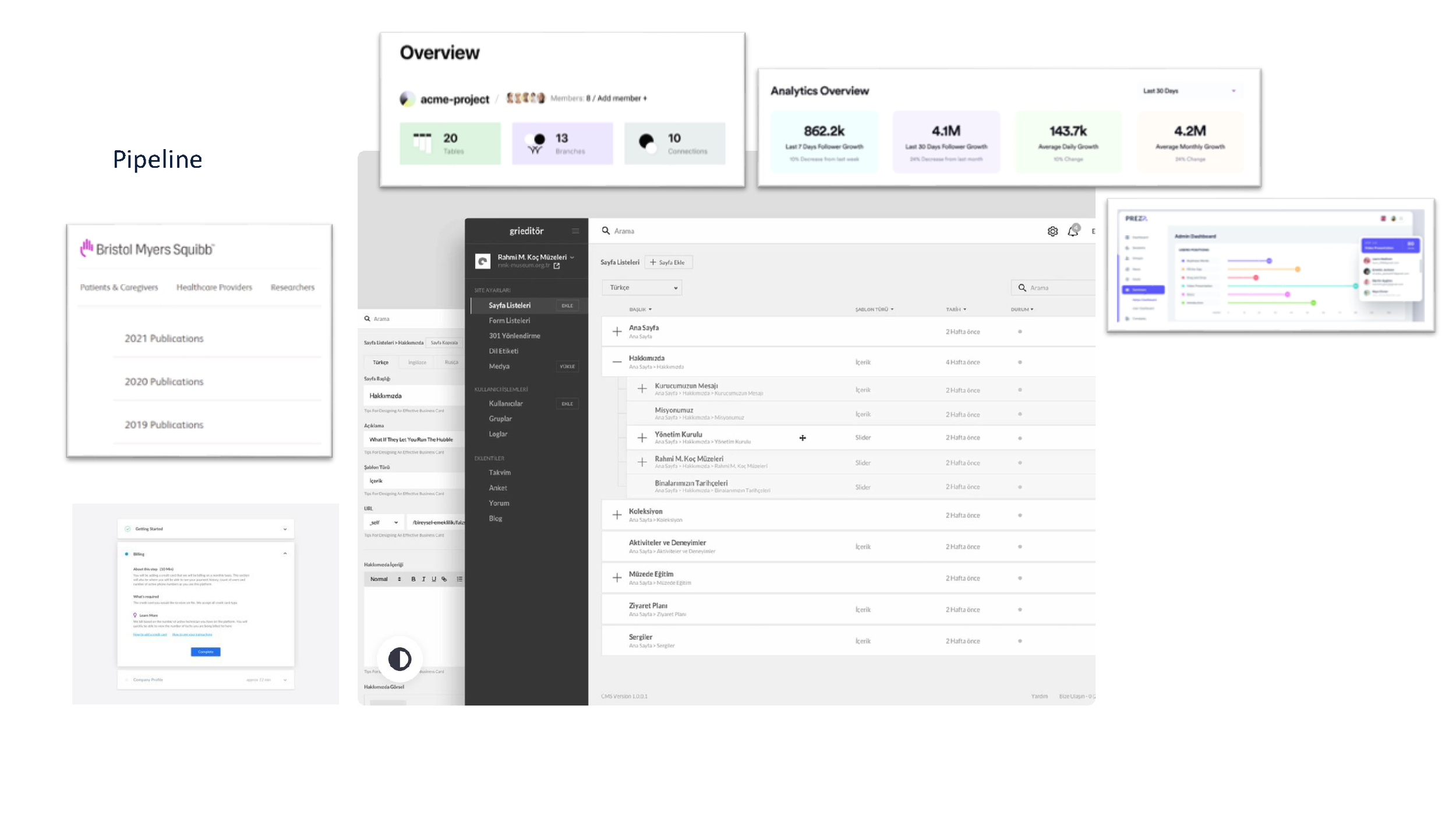
Task: Select Form Listeleri in the sidebar
Action: tap(509, 320)
